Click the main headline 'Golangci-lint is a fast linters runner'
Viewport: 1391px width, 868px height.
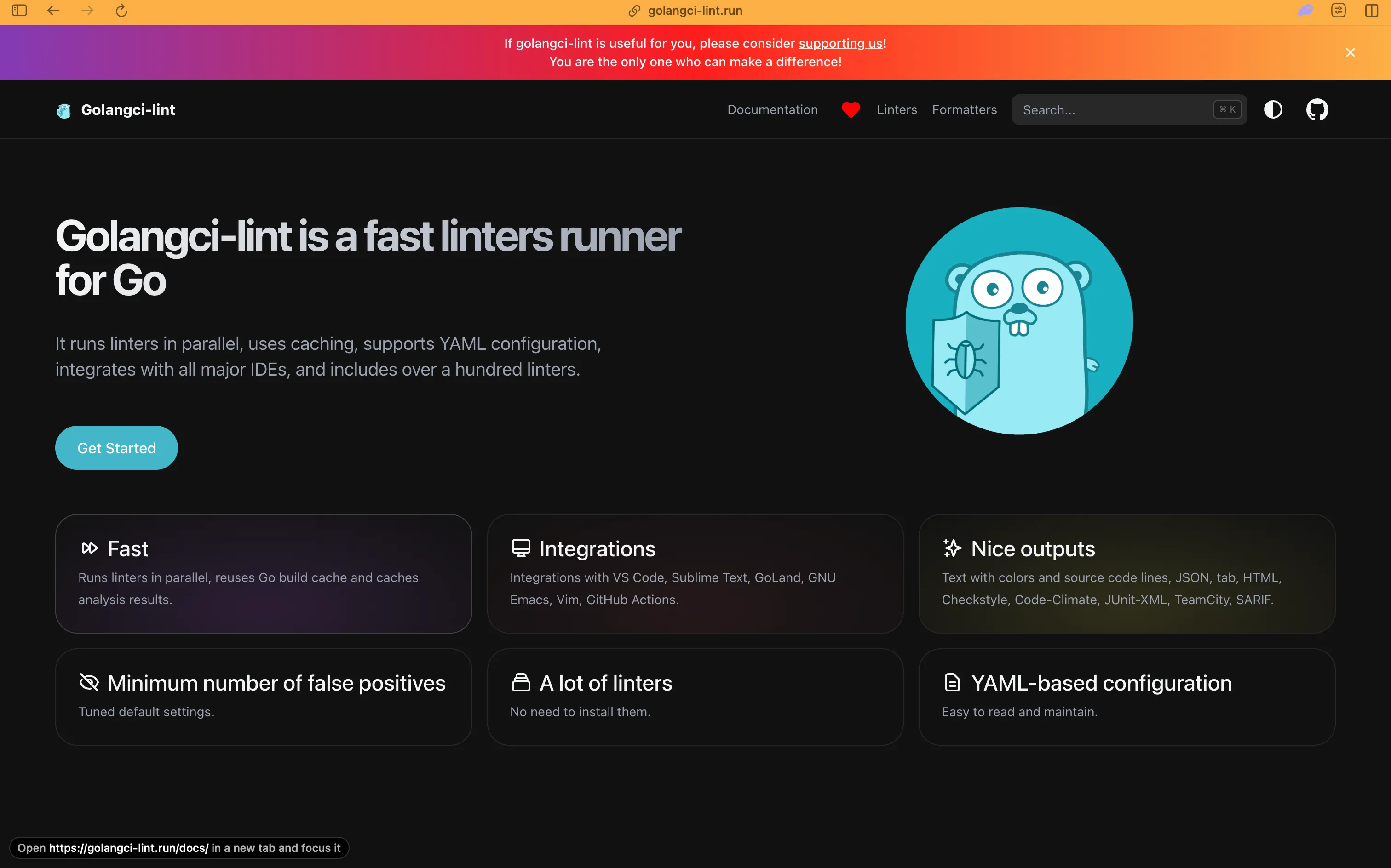coord(368,236)
